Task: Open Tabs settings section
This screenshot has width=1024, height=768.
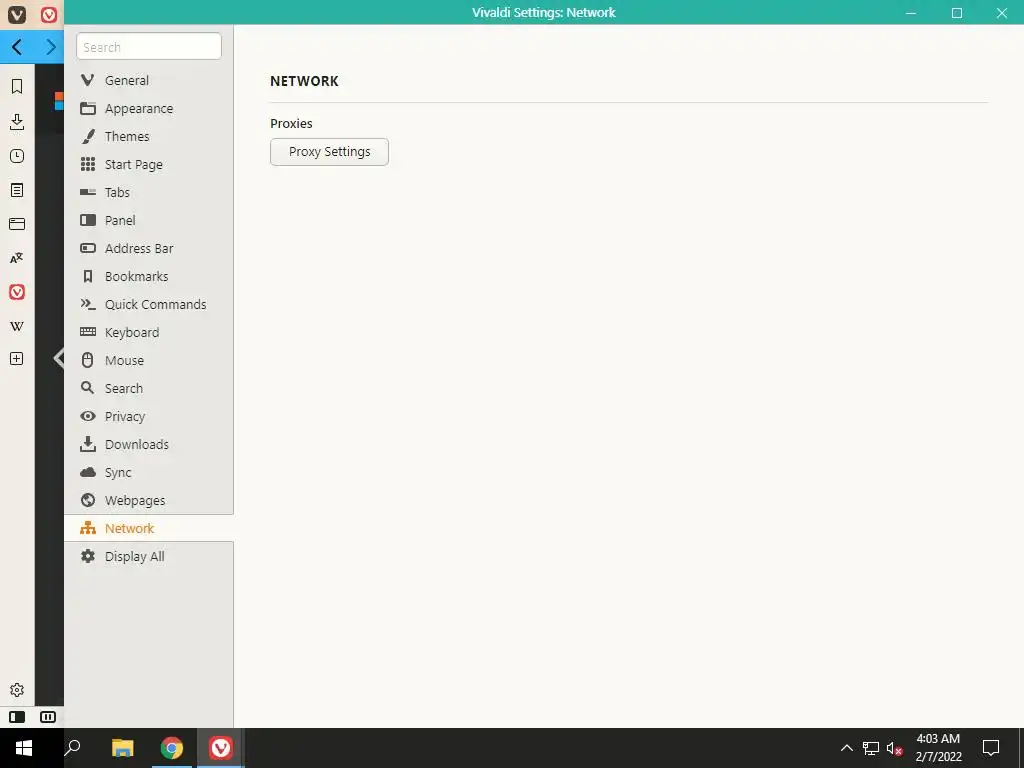Action: [x=149, y=193]
